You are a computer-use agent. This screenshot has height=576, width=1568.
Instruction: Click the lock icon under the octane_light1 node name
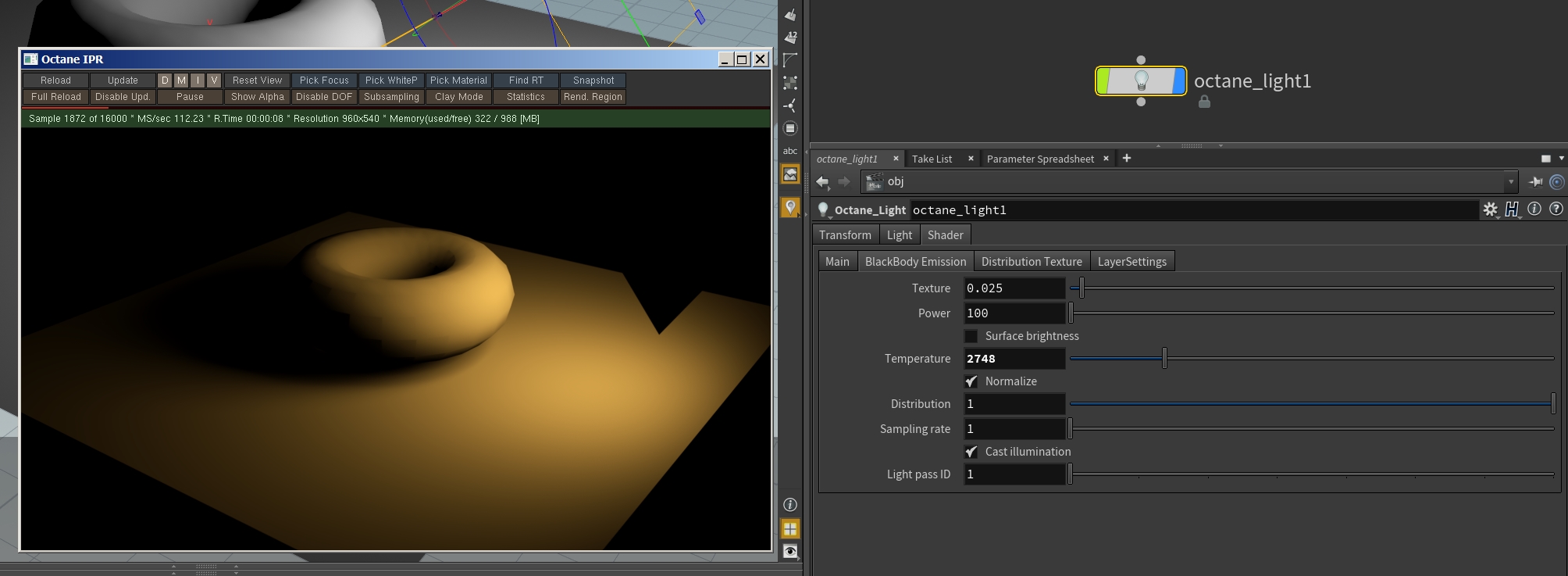(x=1204, y=102)
